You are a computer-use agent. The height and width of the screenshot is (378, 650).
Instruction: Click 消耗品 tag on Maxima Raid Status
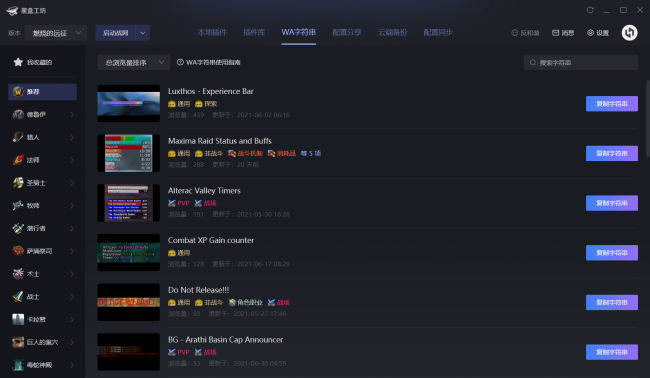point(282,153)
